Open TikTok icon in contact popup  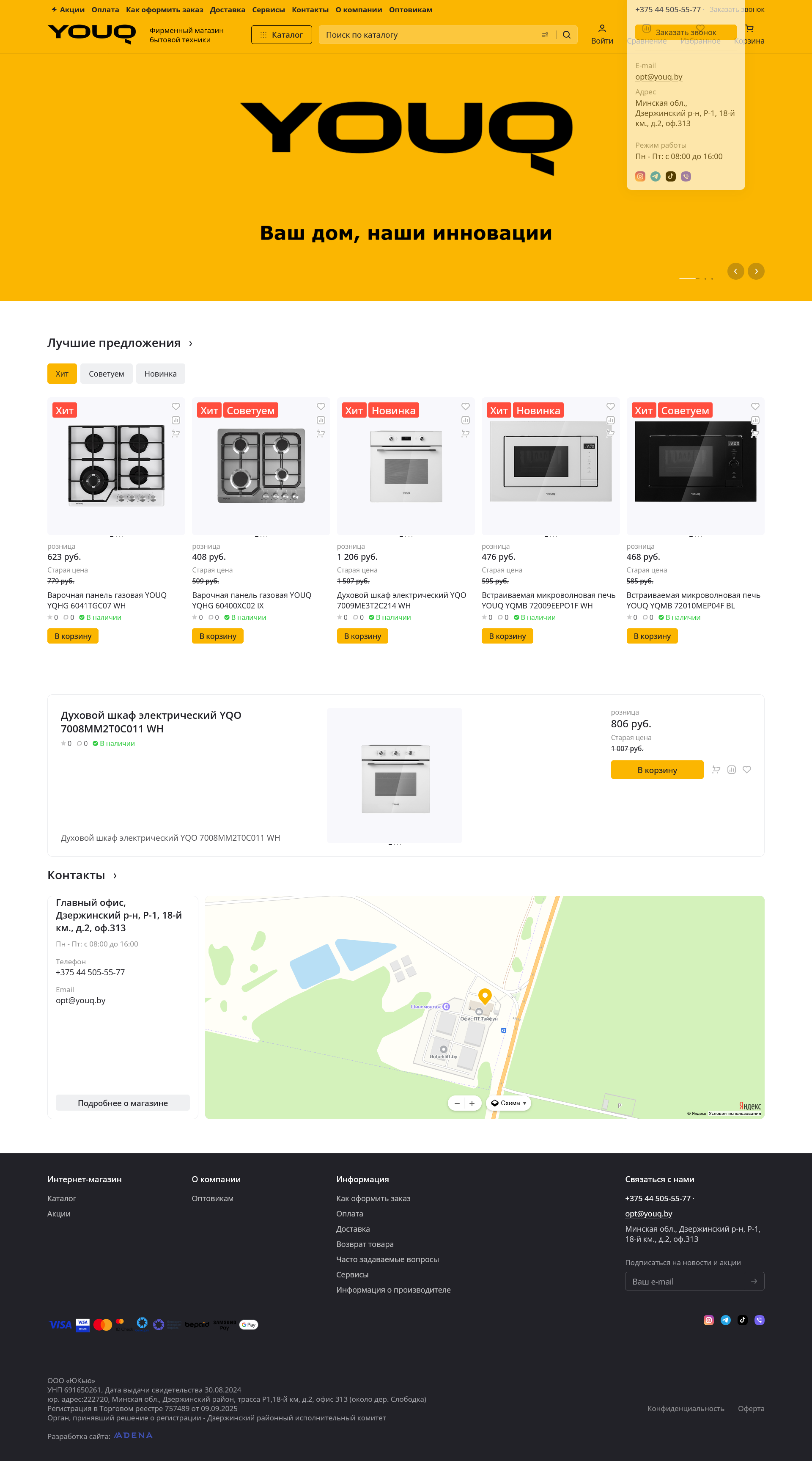coord(670,176)
